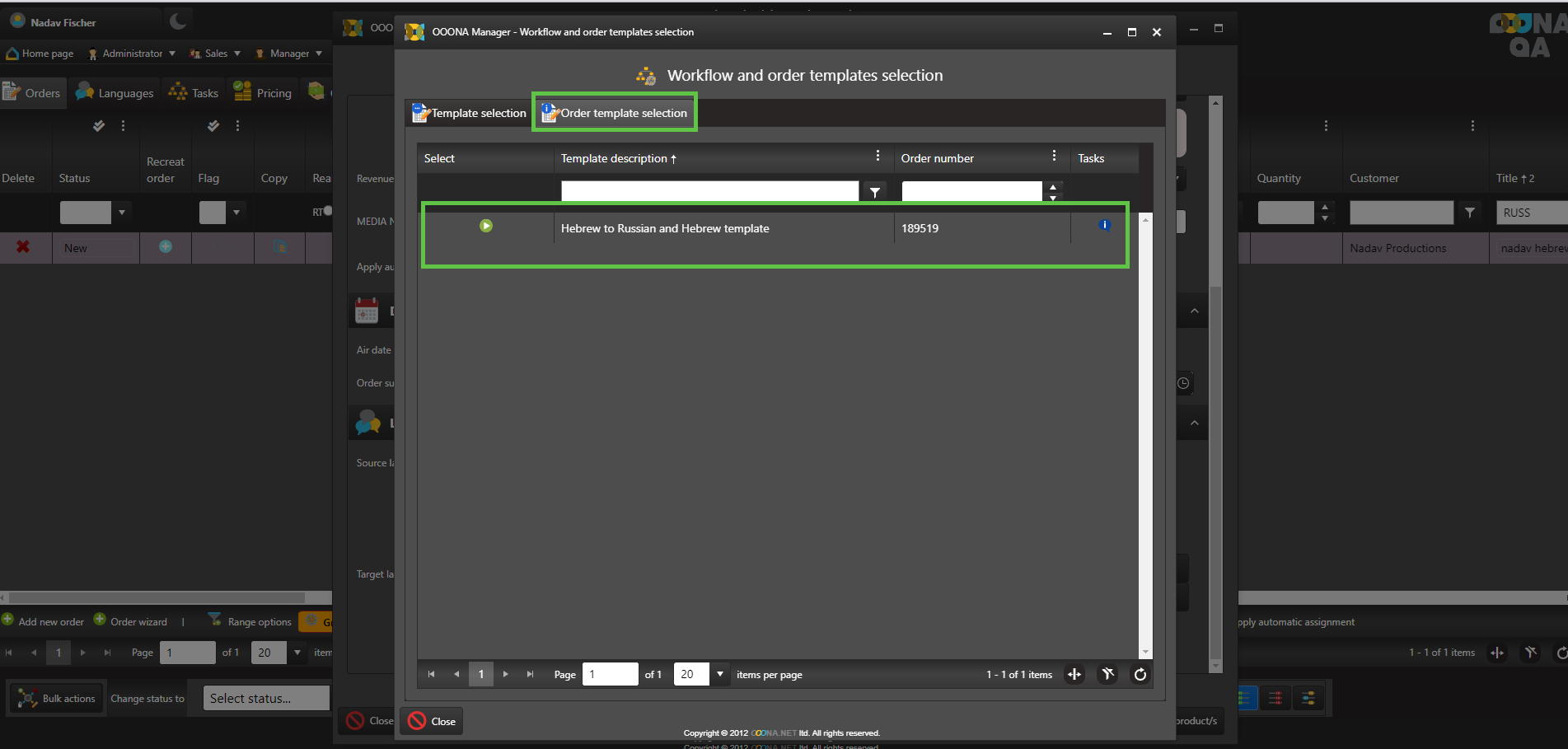Click the Template description filter funnel icon

tap(874, 192)
